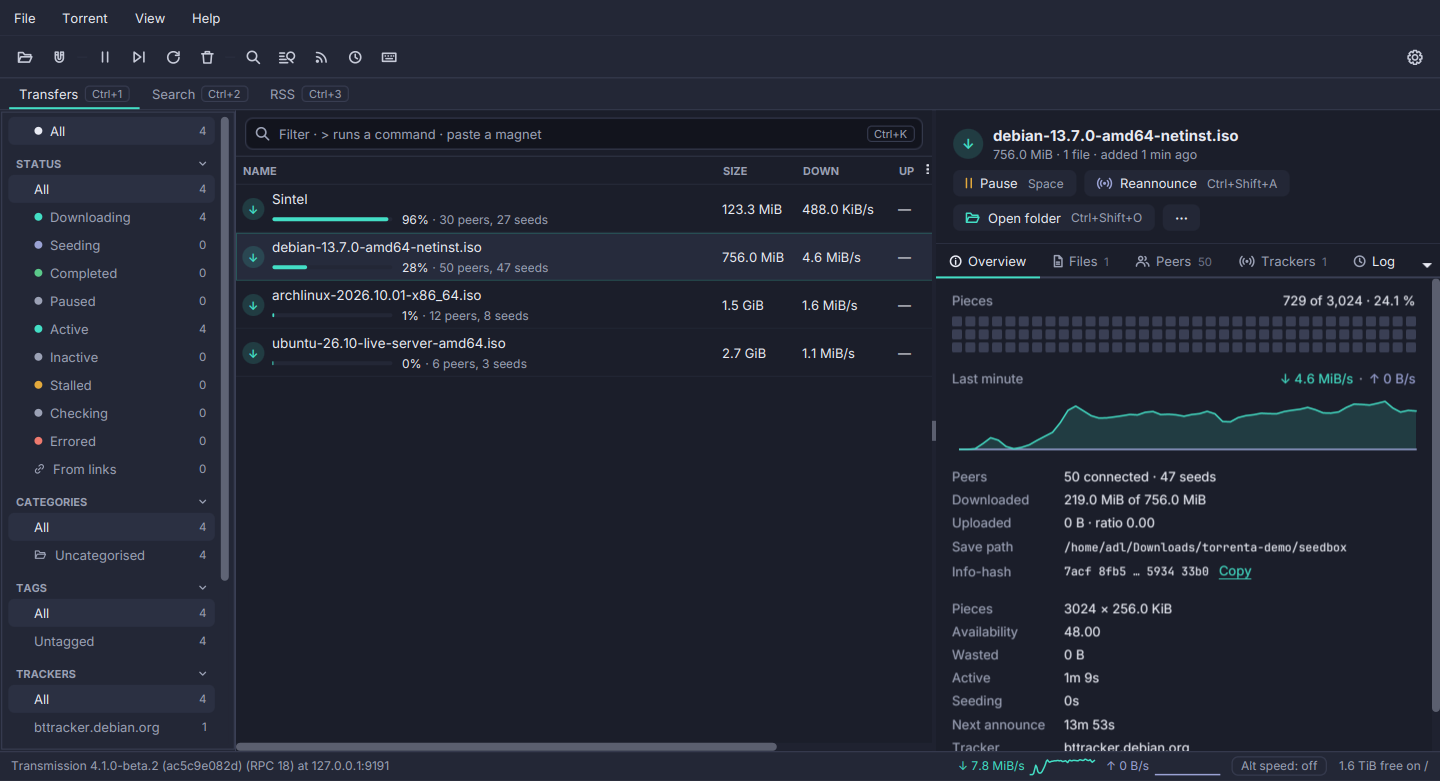The width and height of the screenshot is (1440, 781).
Task: Click the magnifier icon in the top toolbar
Action: 253,58
